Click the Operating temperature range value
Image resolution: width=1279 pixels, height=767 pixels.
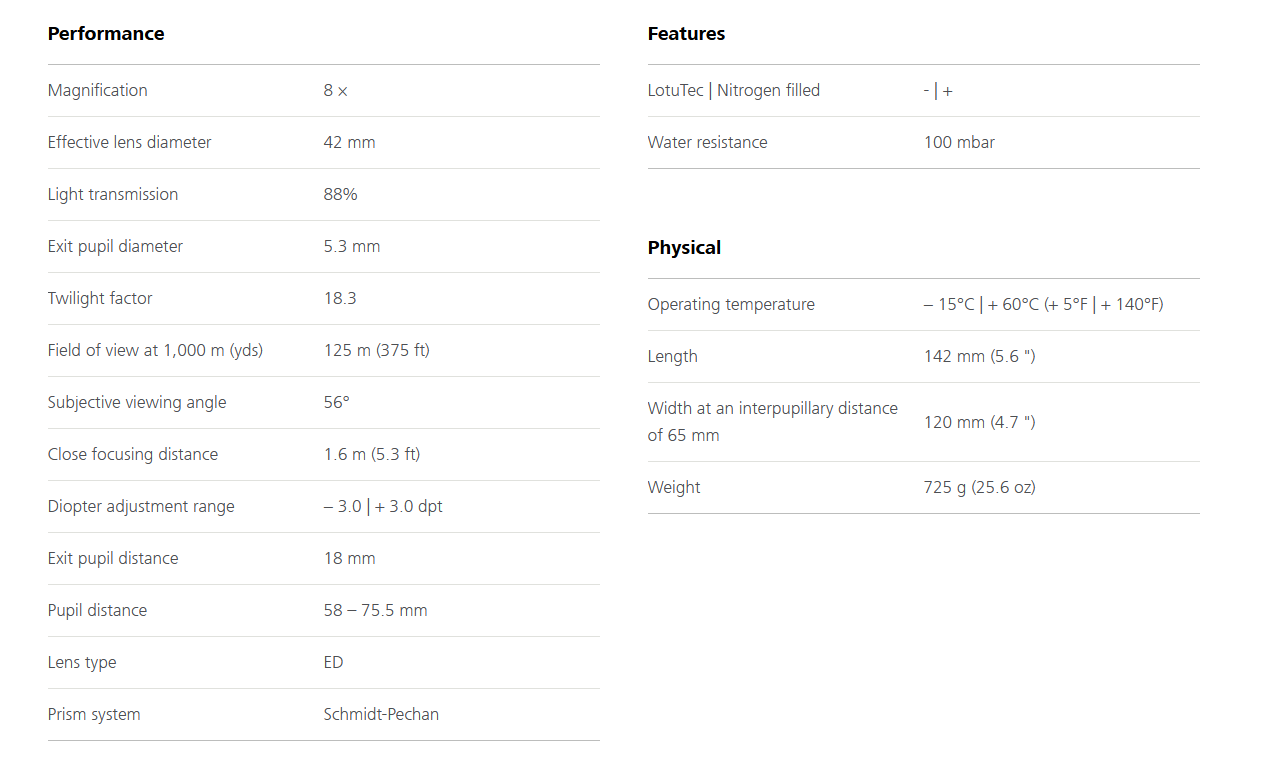(1043, 305)
